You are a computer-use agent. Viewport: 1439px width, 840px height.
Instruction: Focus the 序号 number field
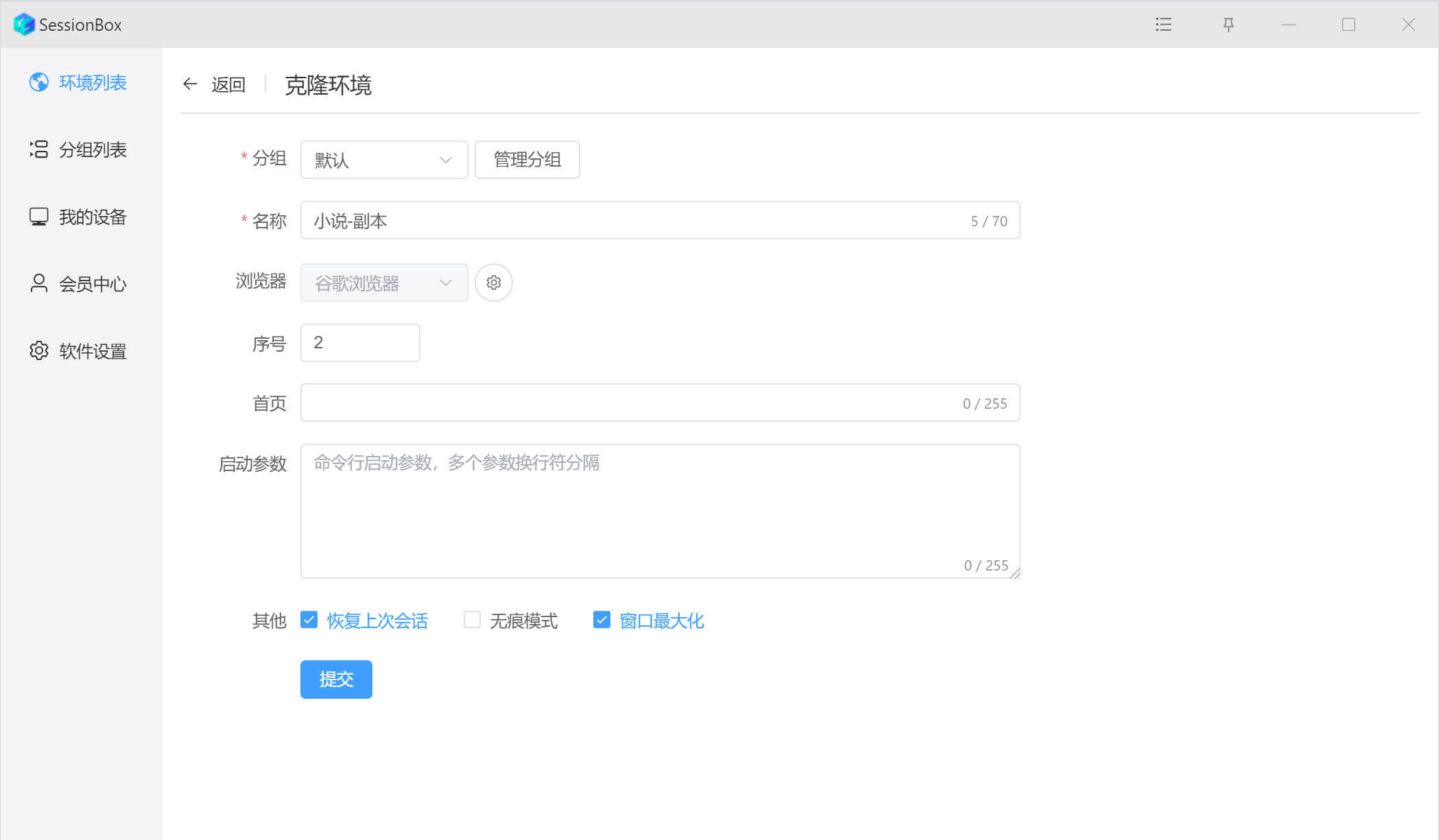pyautogui.click(x=360, y=343)
